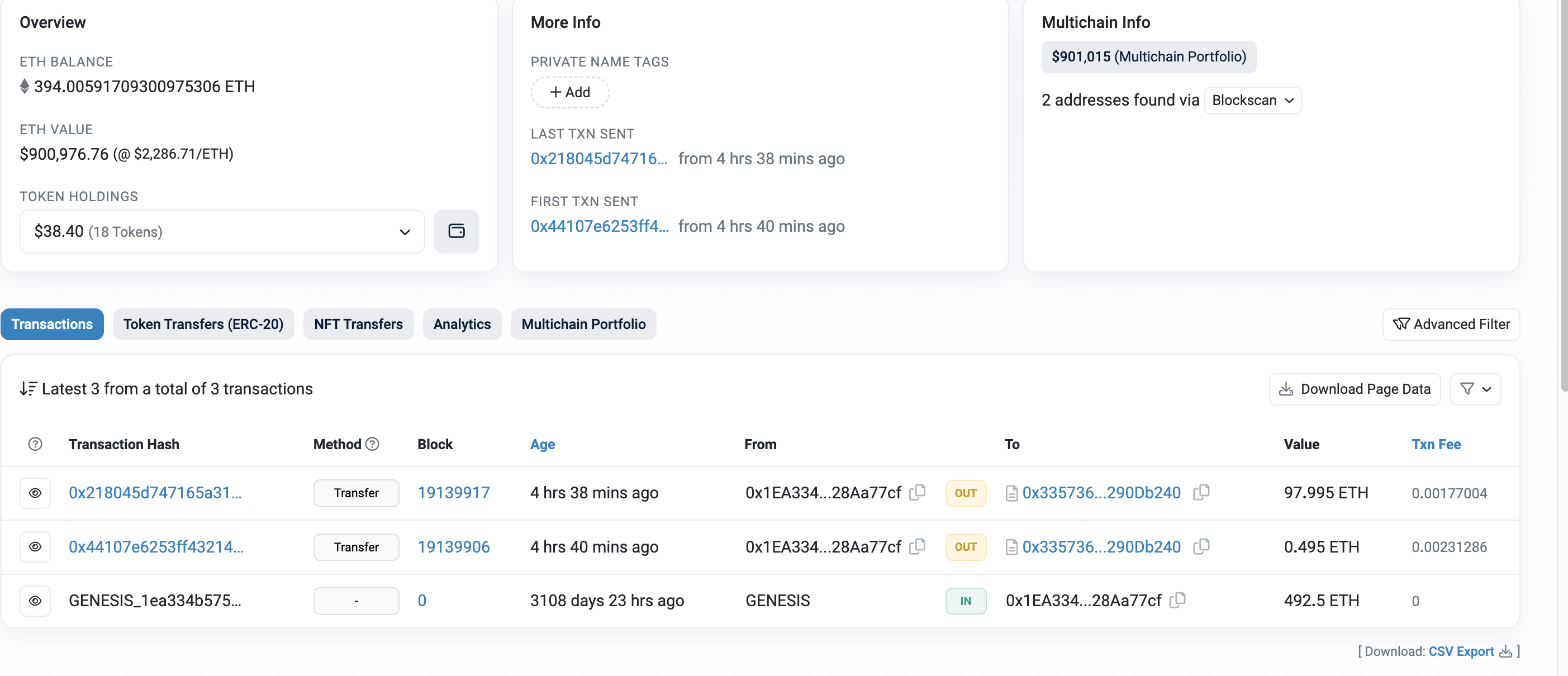
Task: Open block 19139917 link
Action: point(454,493)
